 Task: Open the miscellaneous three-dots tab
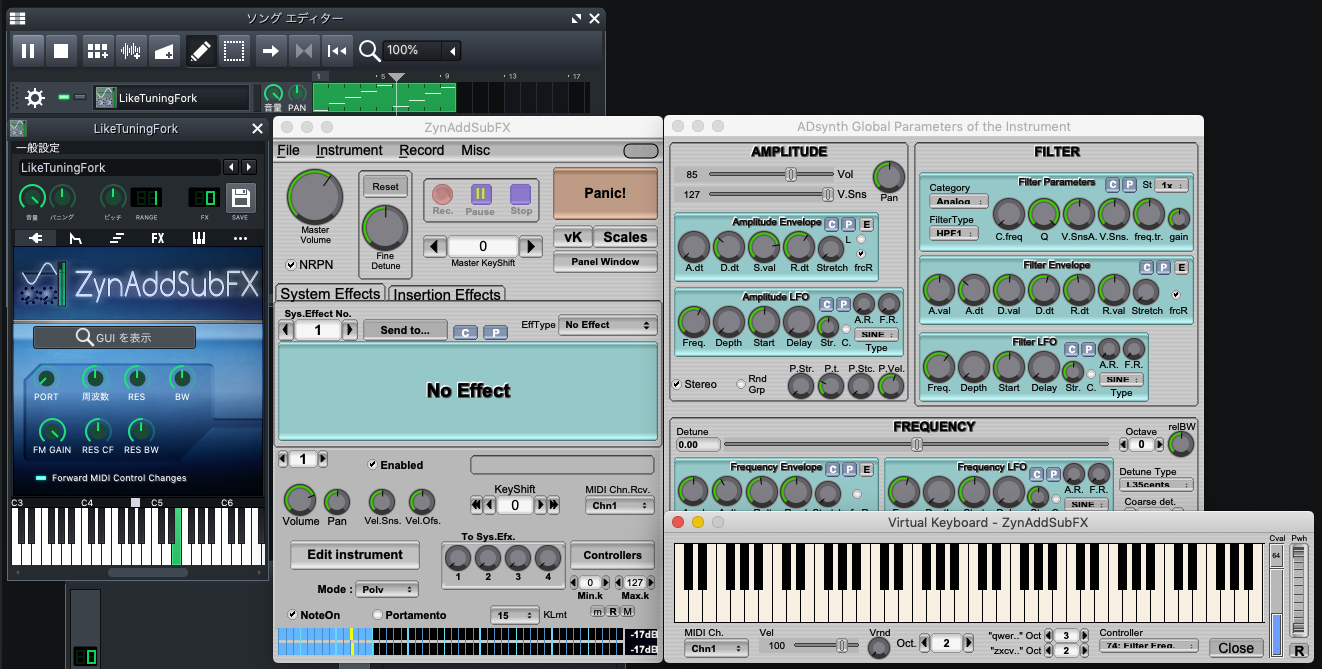[x=240, y=238]
